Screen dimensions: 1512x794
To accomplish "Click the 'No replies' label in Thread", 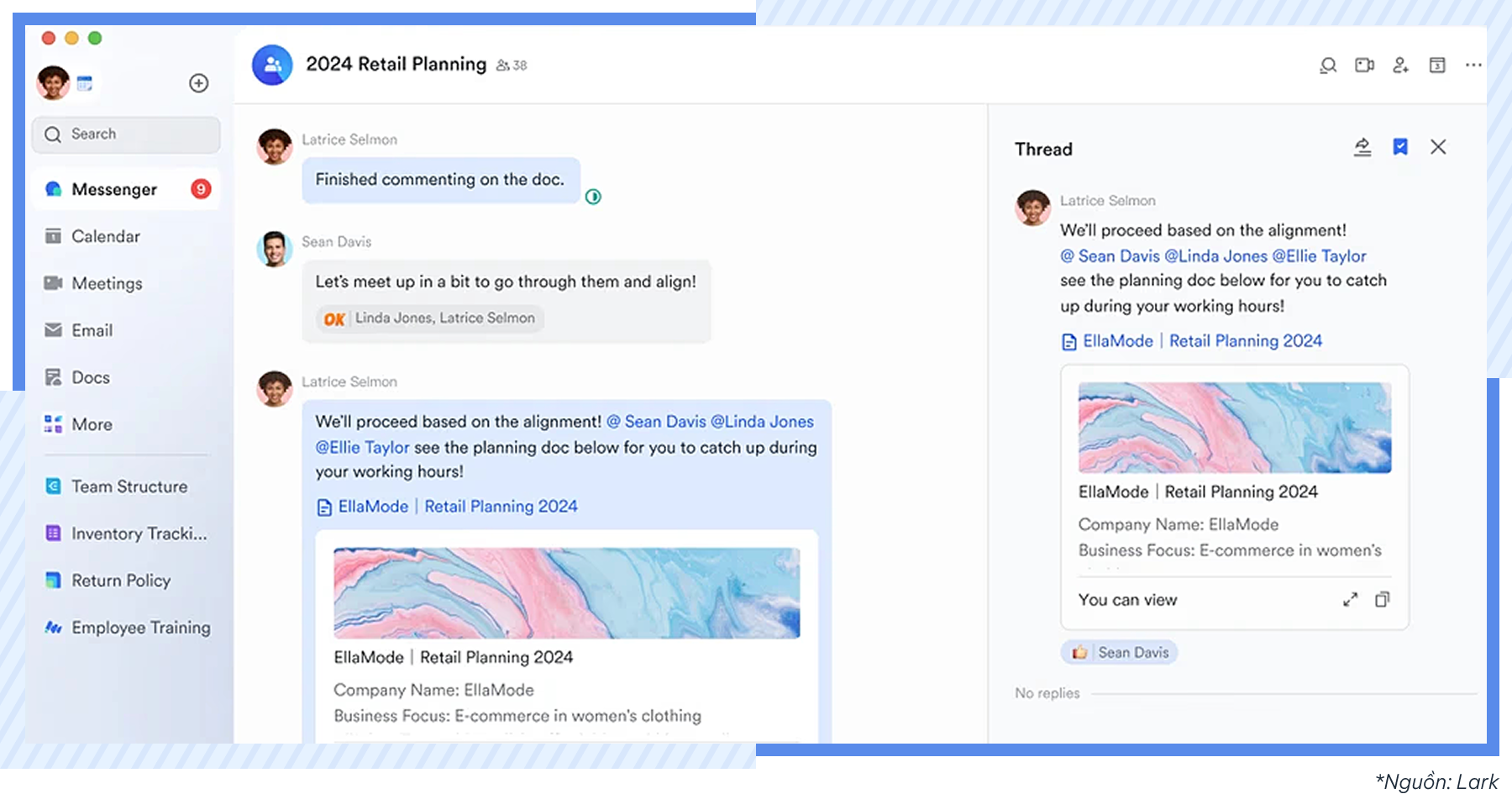I will click(x=1047, y=693).
